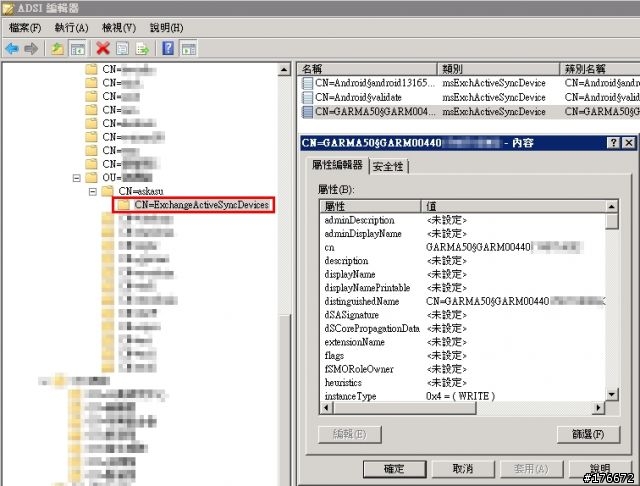Click attribute list scroll down arrow

pyautogui.click(x=611, y=394)
